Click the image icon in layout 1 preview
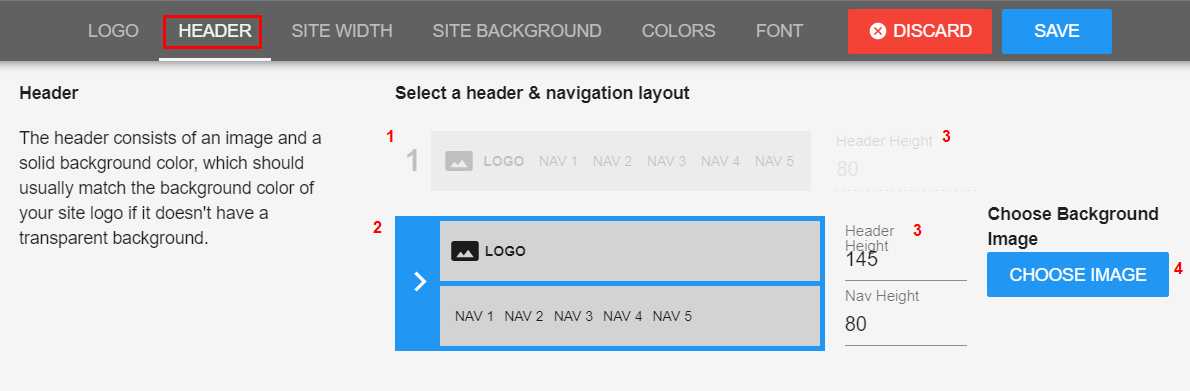Screen dimensions: 1190x391 click(x=458, y=161)
